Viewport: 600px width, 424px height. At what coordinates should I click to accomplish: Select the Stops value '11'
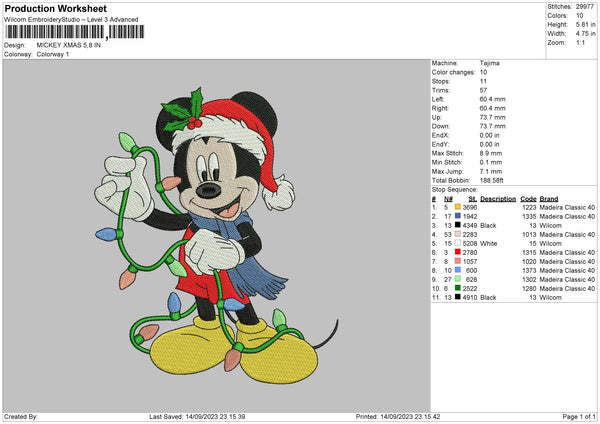click(x=483, y=81)
